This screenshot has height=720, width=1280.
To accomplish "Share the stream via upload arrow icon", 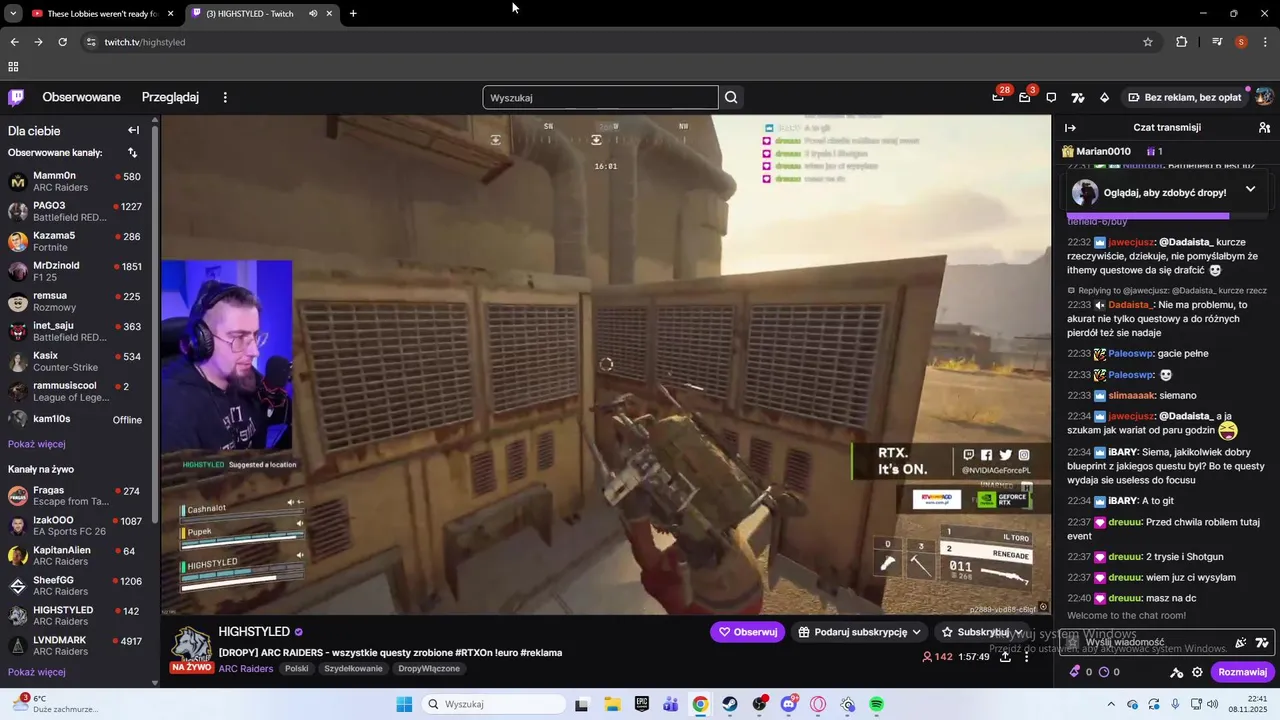I will [1005, 657].
